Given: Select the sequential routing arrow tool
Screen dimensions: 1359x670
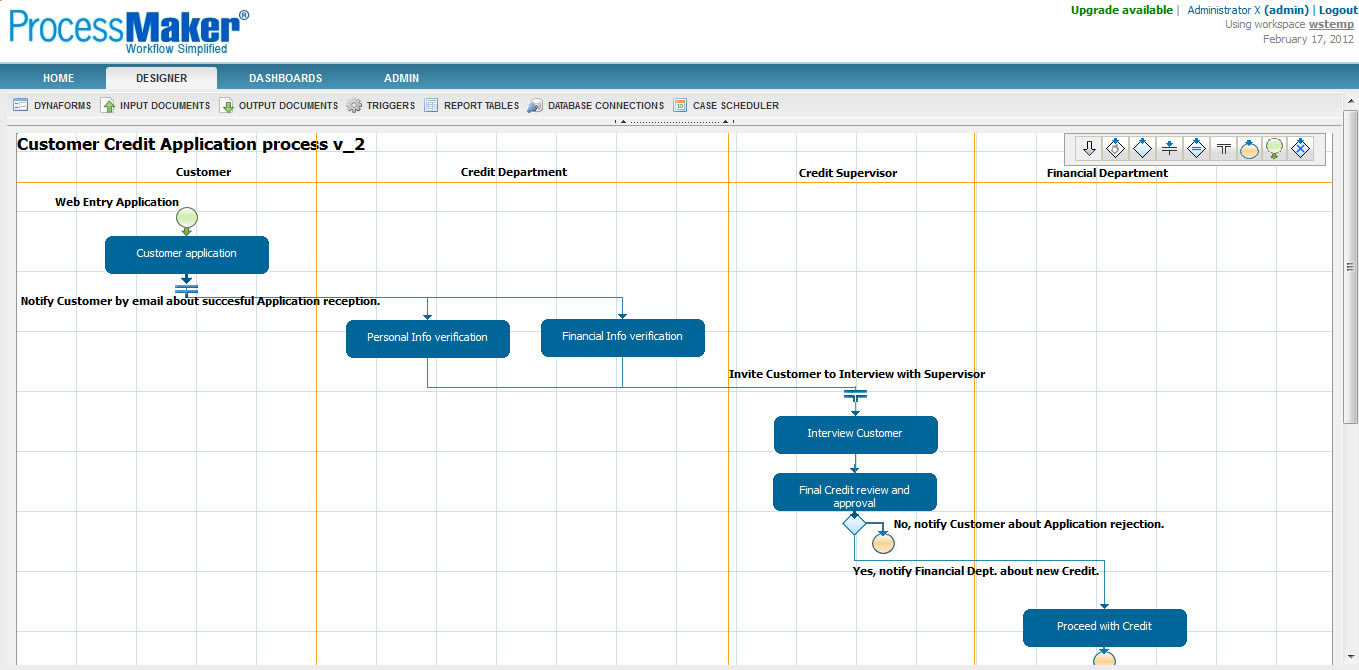Looking at the screenshot, I should pyautogui.click(x=1089, y=148).
